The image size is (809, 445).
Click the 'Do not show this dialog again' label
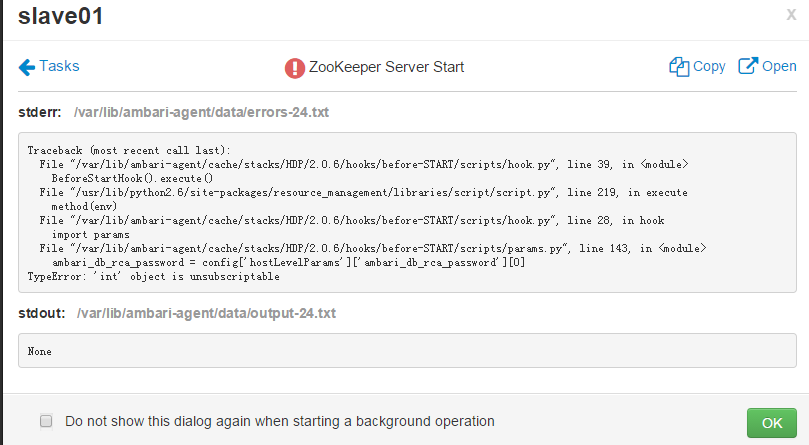(279, 421)
